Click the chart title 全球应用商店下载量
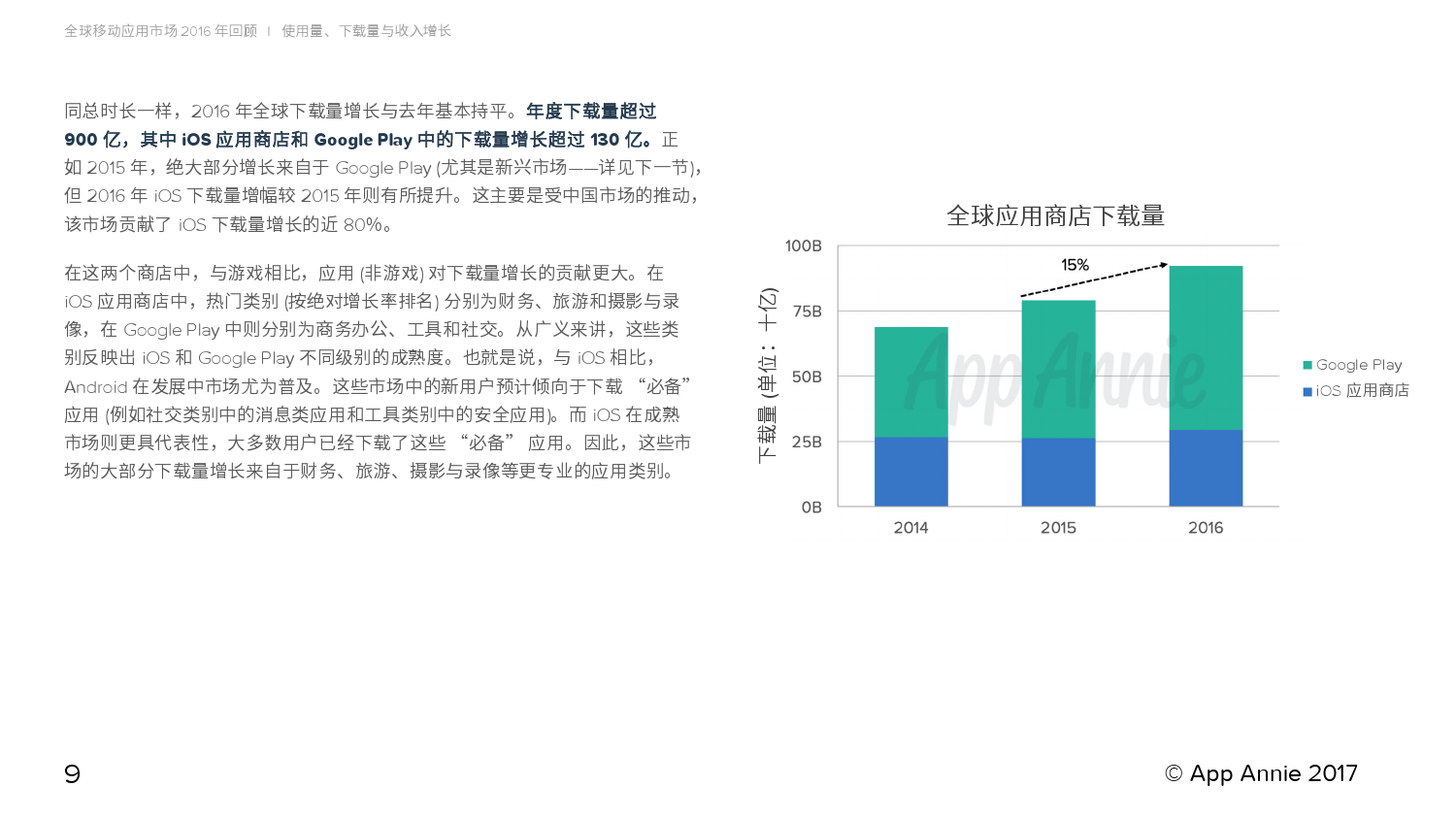The height and width of the screenshot is (819, 1456). [x=1055, y=215]
